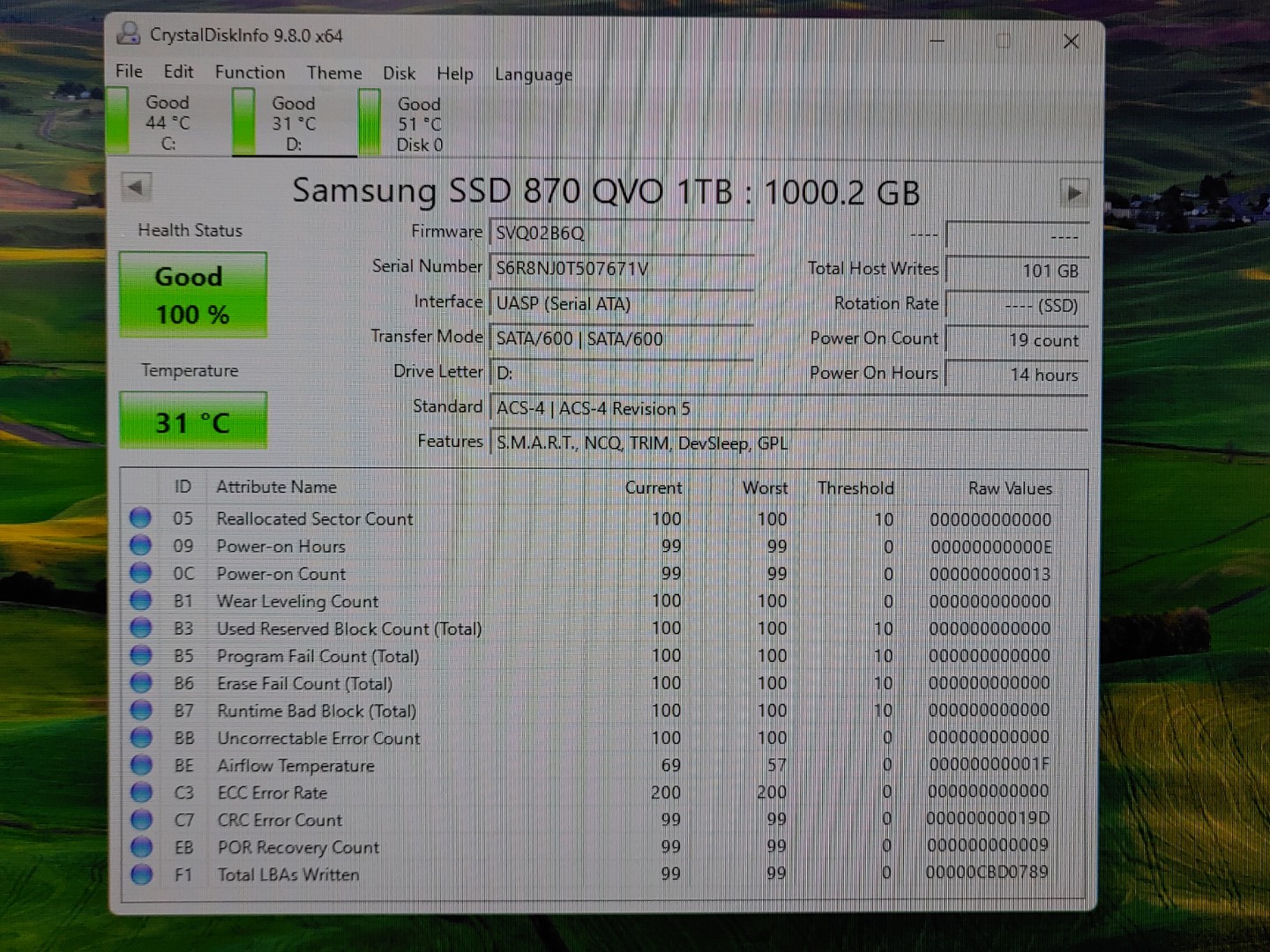The image size is (1270, 952).
Task: Open the Edit menu
Action: tap(178, 71)
